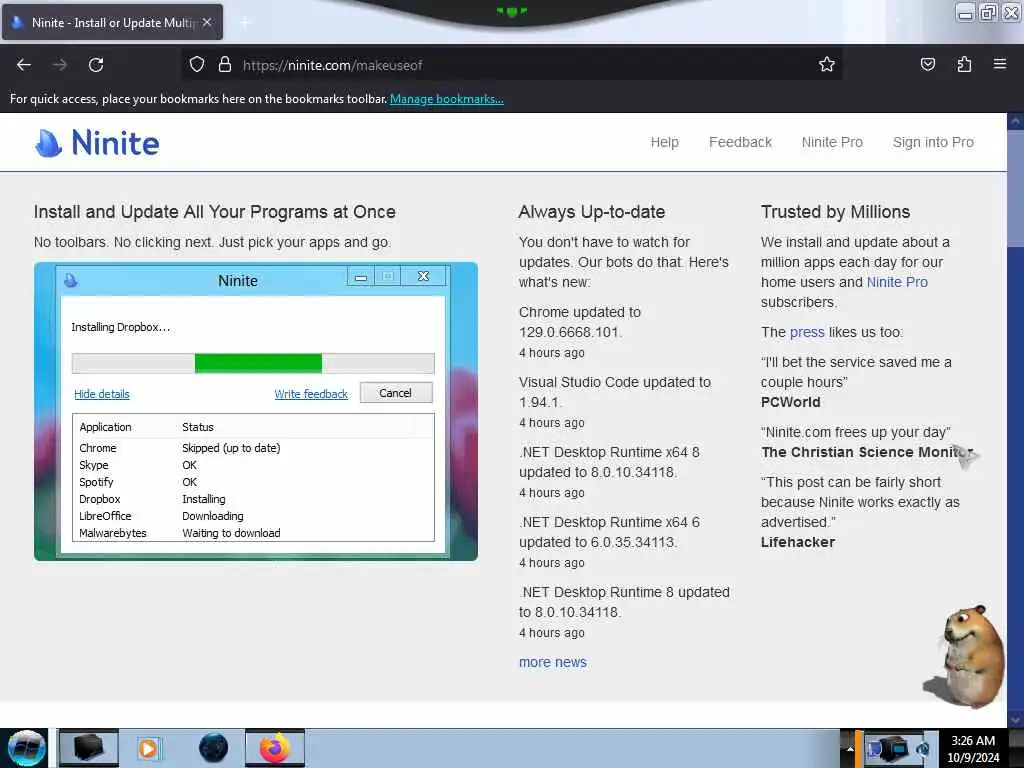Click the '.NET Desktop Runtime x64 8' news item
Image resolution: width=1024 pixels, height=768 pixels.
coord(609,462)
